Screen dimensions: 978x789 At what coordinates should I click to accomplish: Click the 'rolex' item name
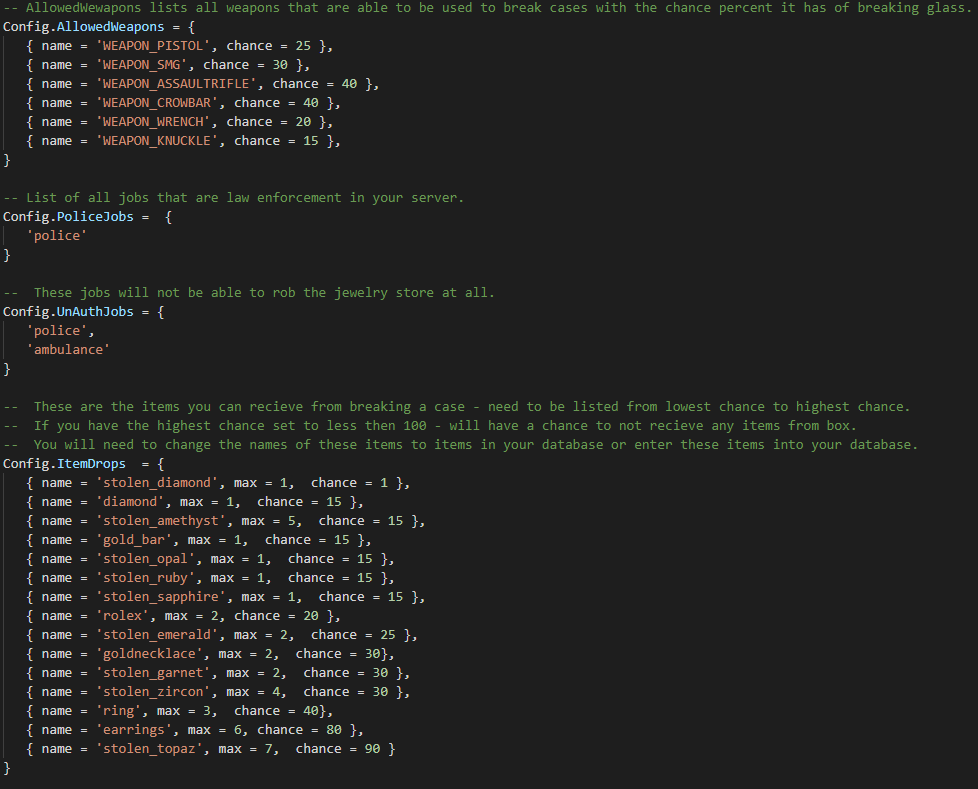(122, 616)
